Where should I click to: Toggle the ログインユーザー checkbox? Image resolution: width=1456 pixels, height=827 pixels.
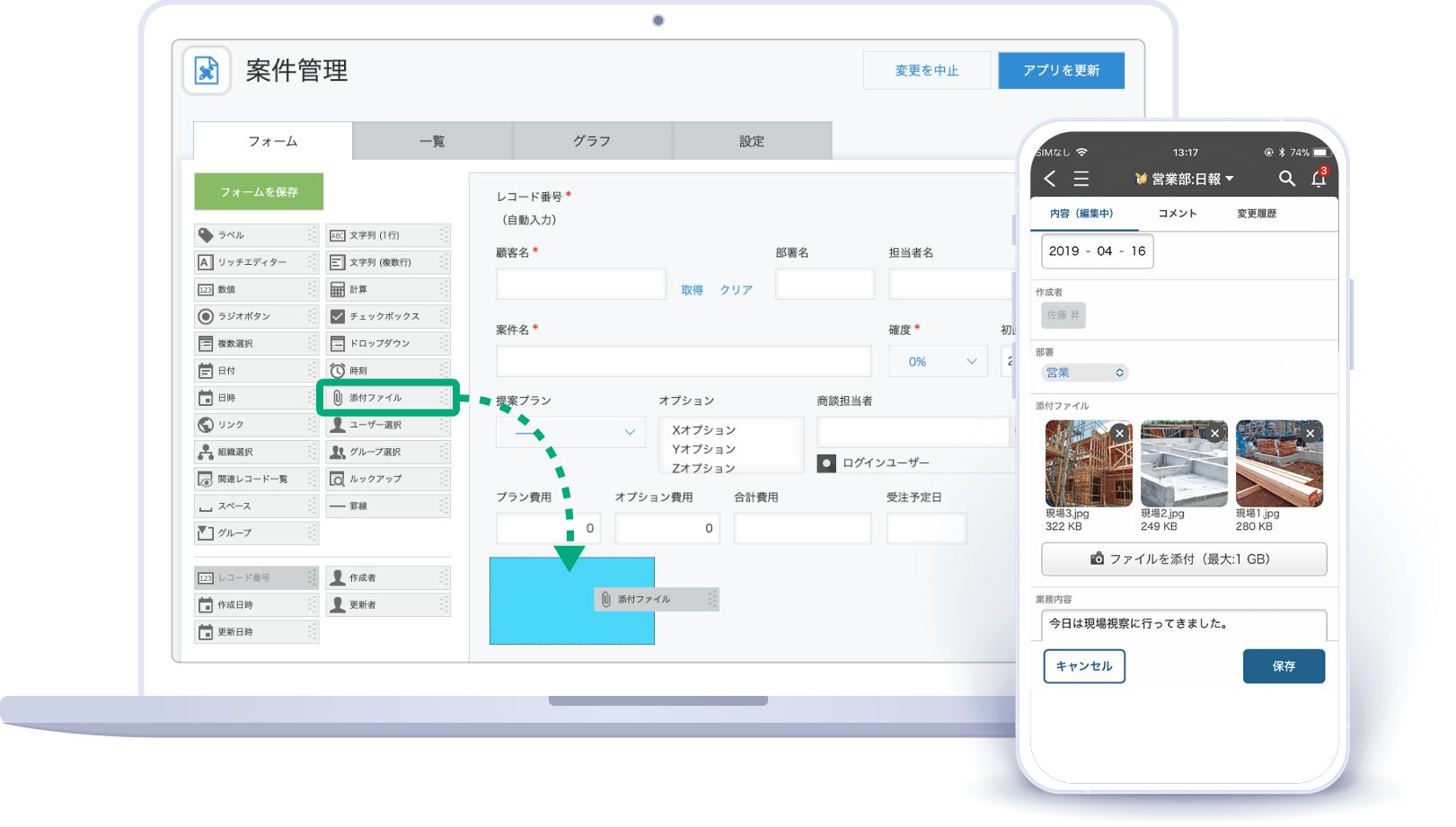click(826, 463)
